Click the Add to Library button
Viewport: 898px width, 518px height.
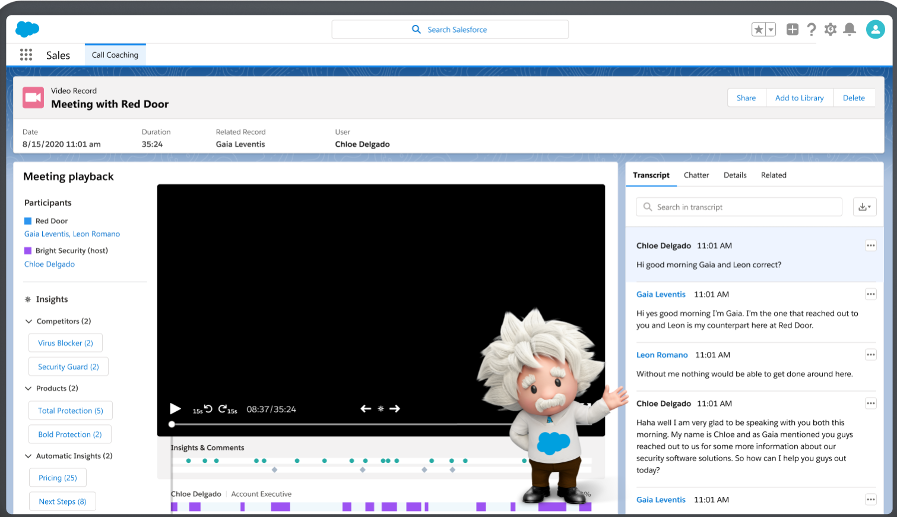pyautogui.click(x=799, y=98)
